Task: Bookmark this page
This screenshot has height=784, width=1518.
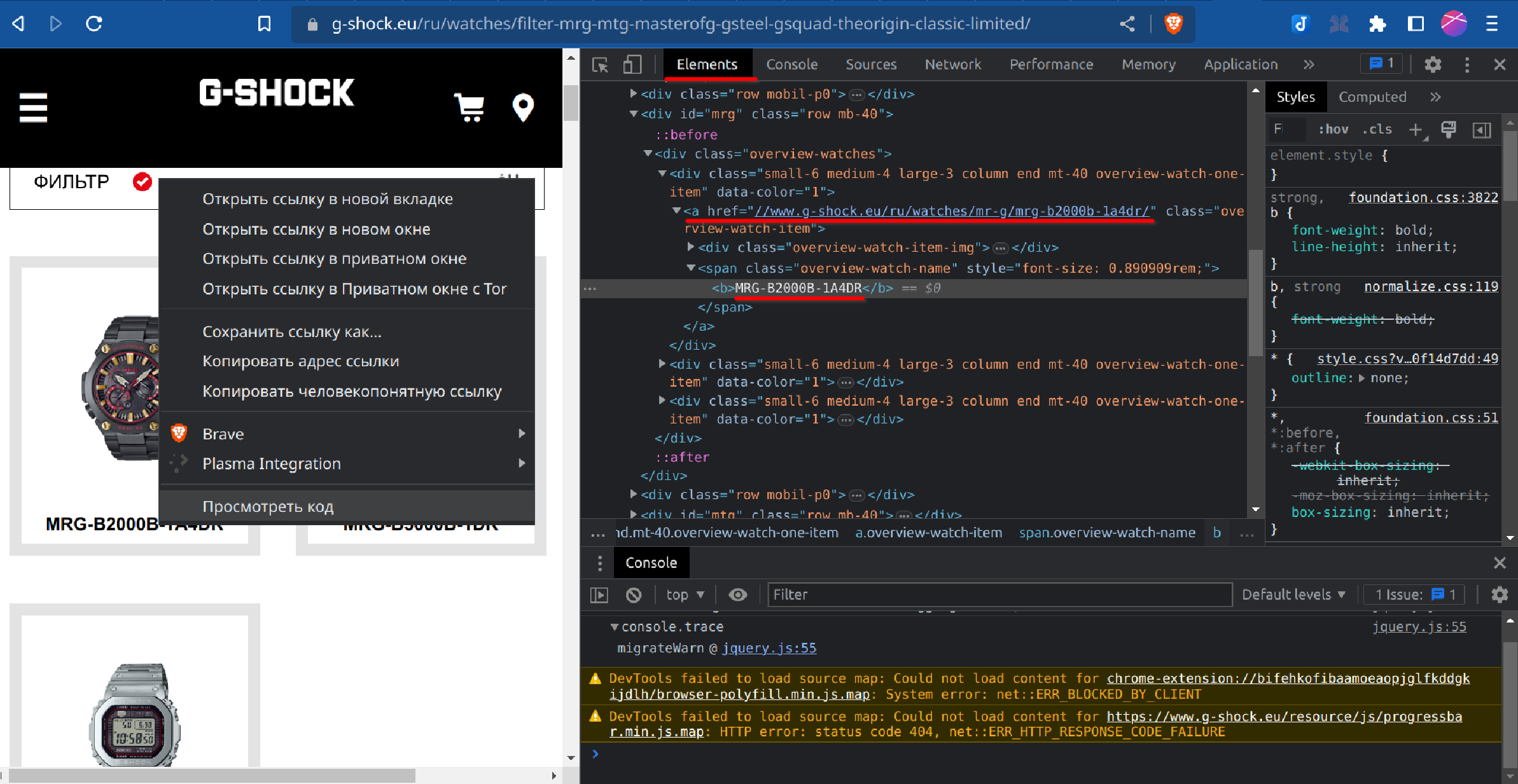Action: [264, 24]
